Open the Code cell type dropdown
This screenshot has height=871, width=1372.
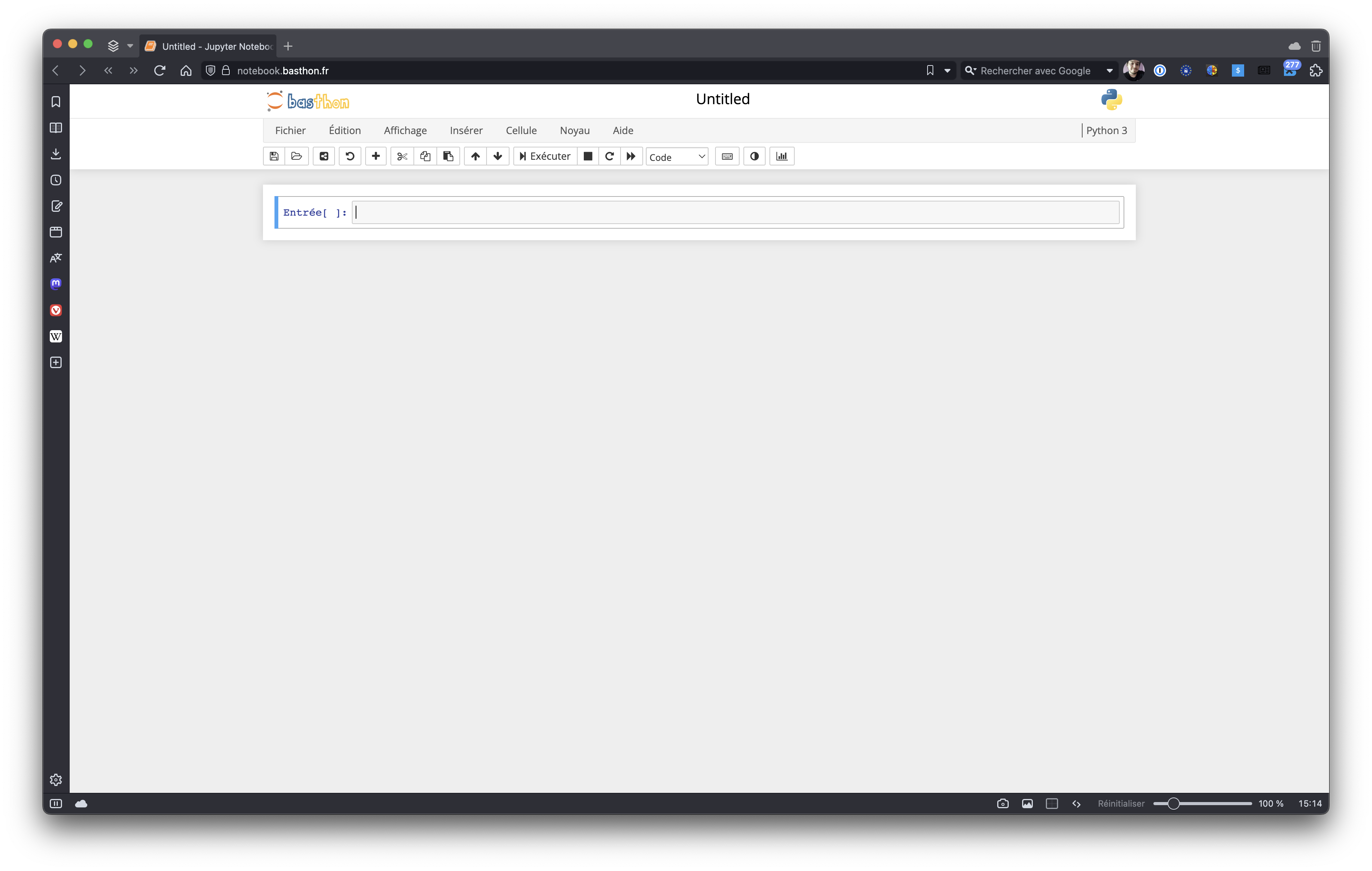(676, 157)
